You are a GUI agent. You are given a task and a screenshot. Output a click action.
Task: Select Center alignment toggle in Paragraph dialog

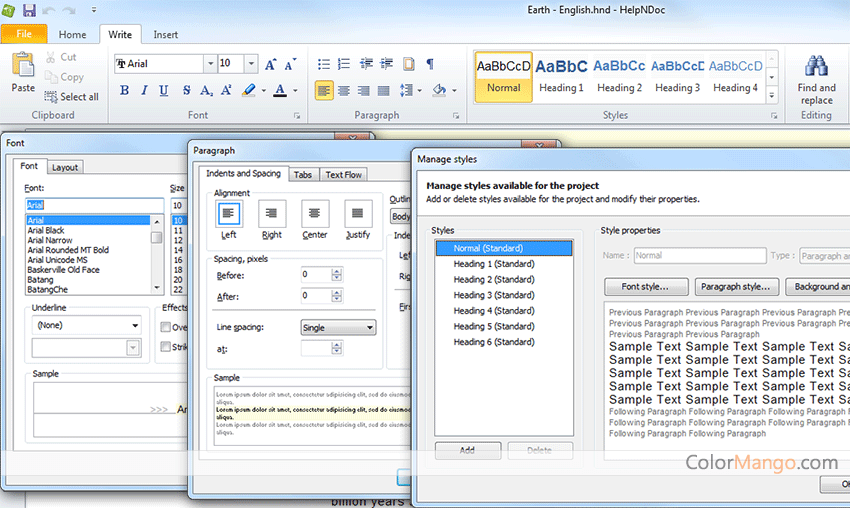pos(315,213)
